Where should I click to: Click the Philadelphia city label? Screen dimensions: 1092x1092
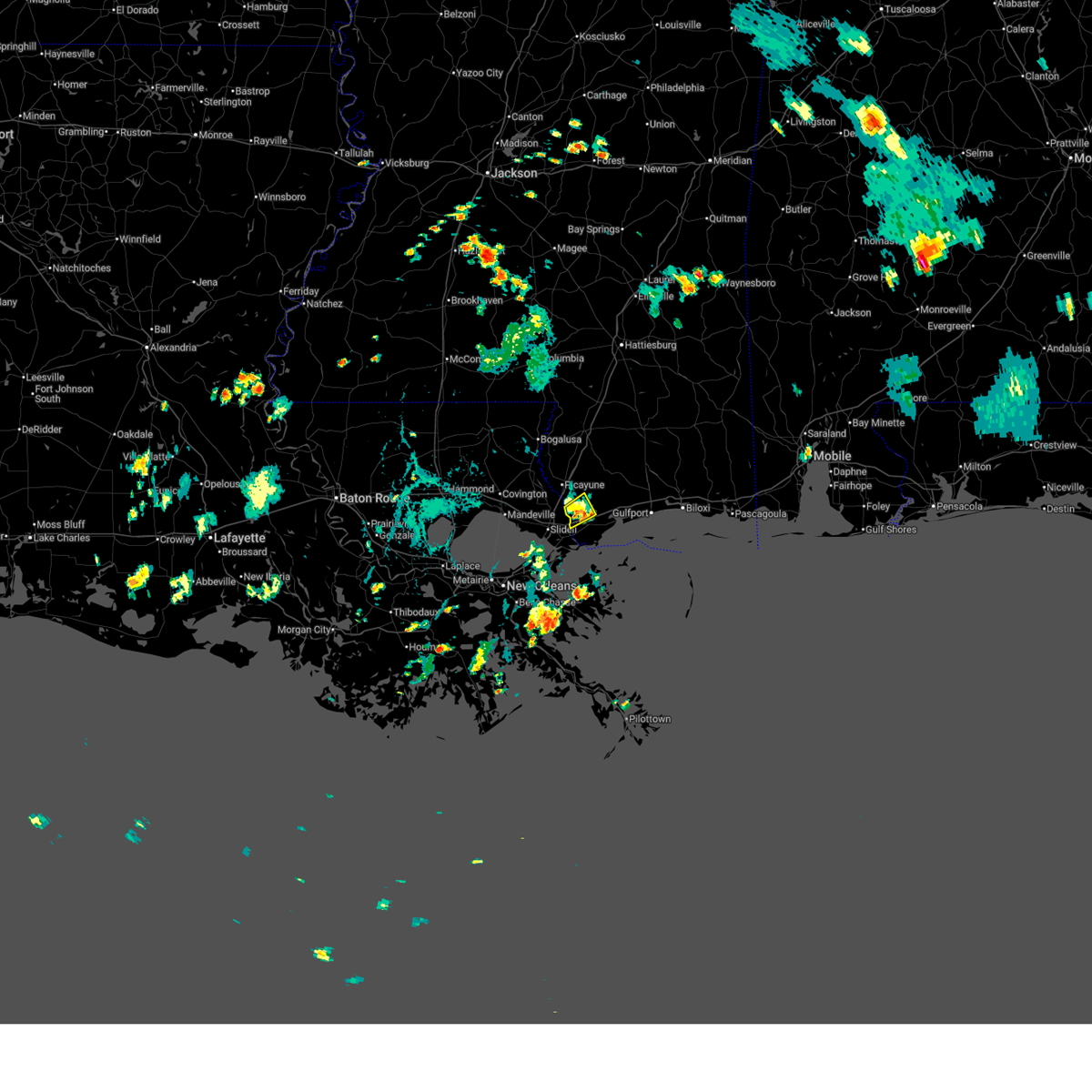click(x=677, y=88)
